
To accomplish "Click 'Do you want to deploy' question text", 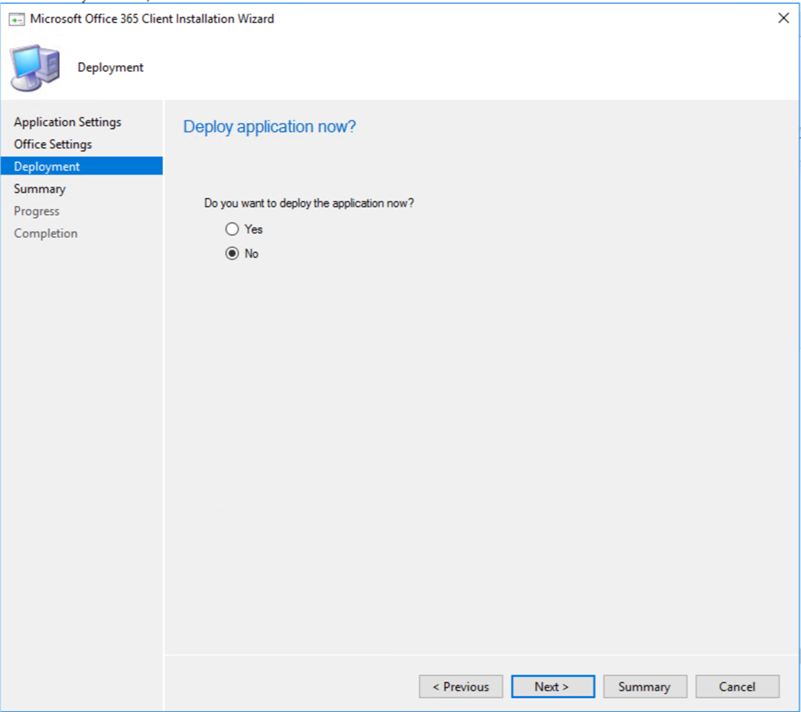I will tap(309, 203).
